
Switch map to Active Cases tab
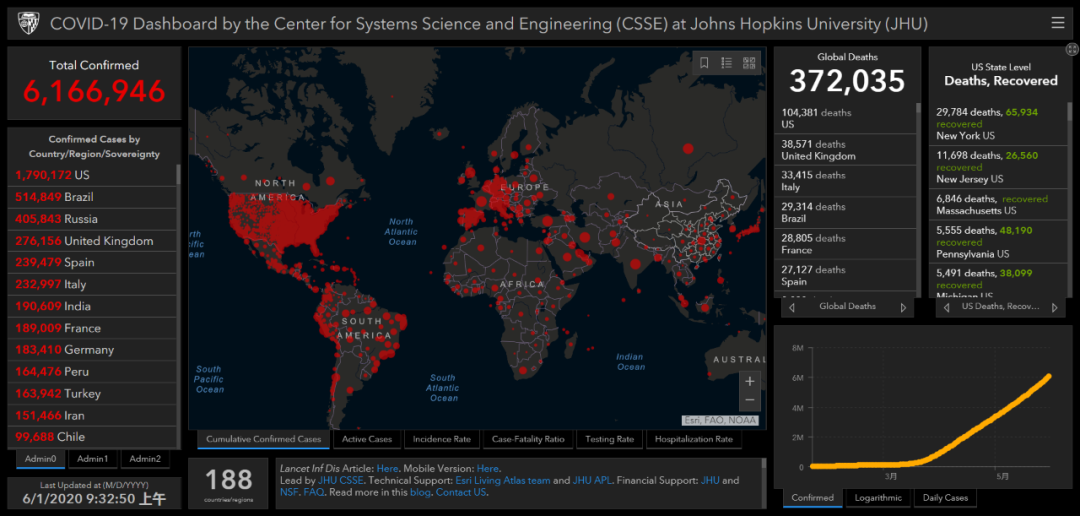(367, 439)
